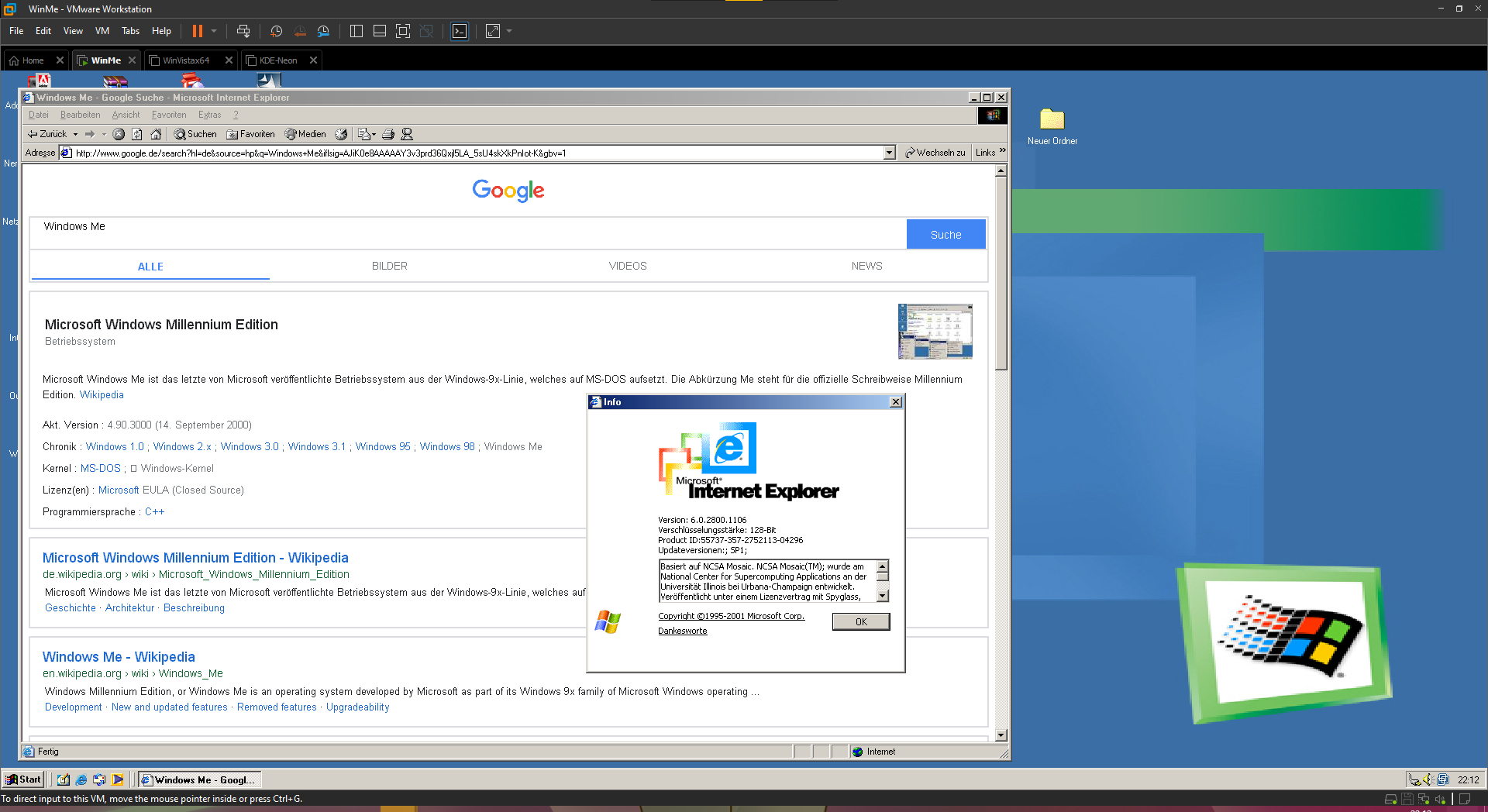Enter full screen mode icon in VMware toolbar
Image resolution: width=1488 pixels, height=812 pixels.
click(403, 31)
